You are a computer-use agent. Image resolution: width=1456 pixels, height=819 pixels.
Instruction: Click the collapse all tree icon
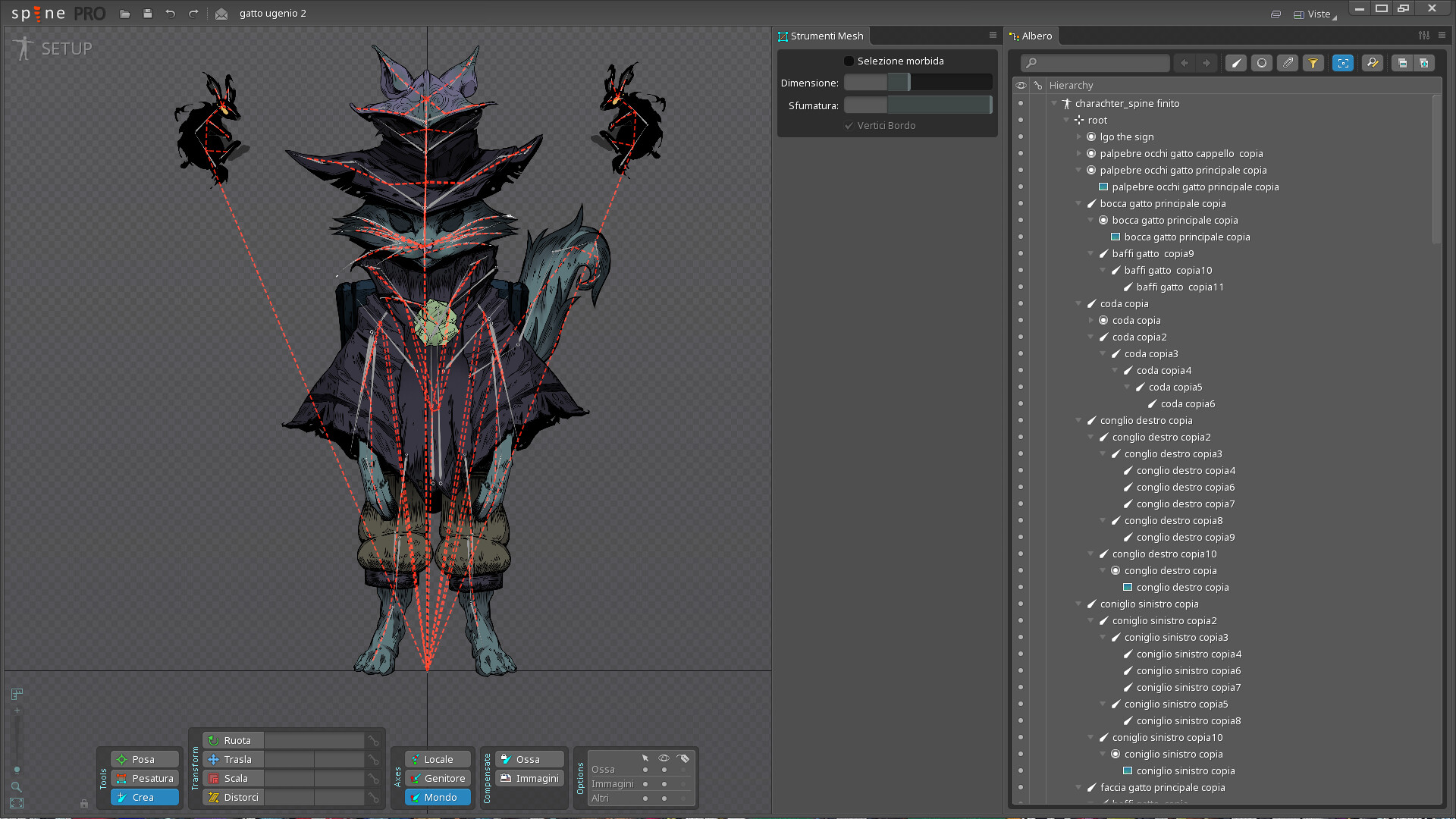click(1402, 63)
